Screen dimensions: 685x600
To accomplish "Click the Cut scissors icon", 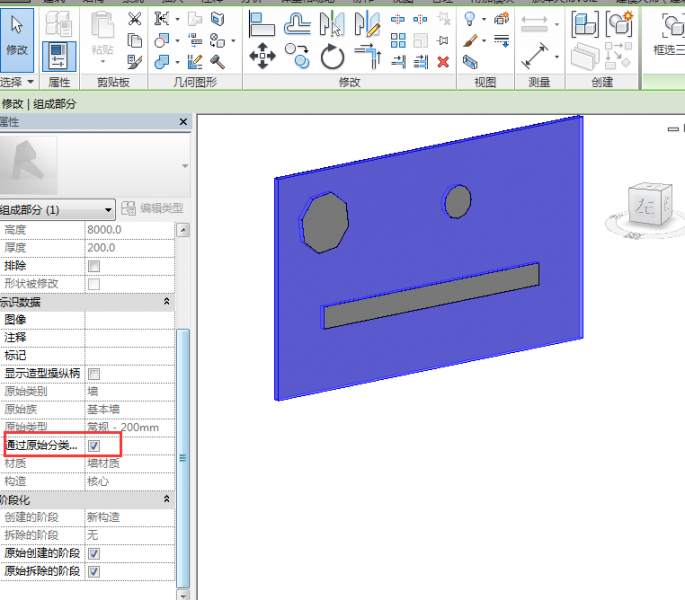I will (x=135, y=19).
